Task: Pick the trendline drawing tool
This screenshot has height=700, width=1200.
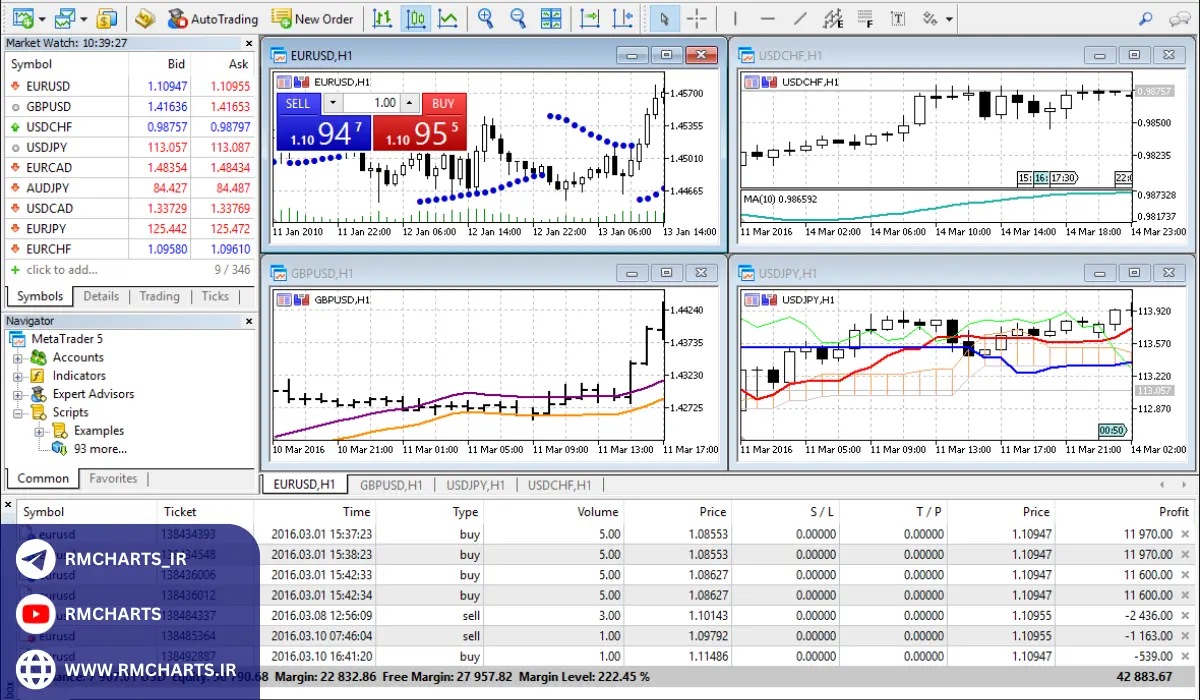Action: (x=800, y=18)
